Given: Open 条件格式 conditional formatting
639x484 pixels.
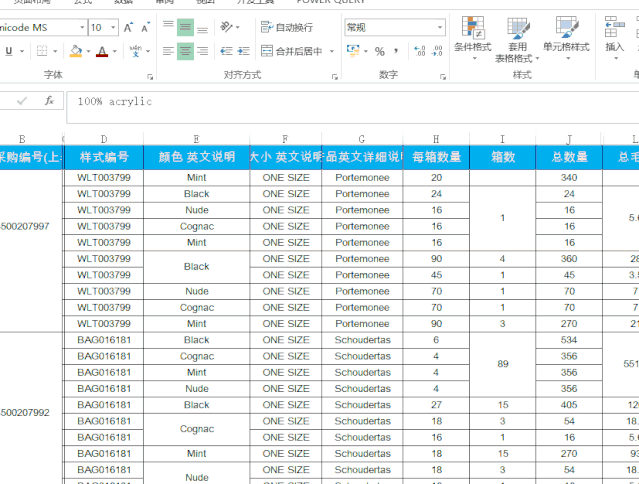Looking at the screenshot, I should (473, 38).
